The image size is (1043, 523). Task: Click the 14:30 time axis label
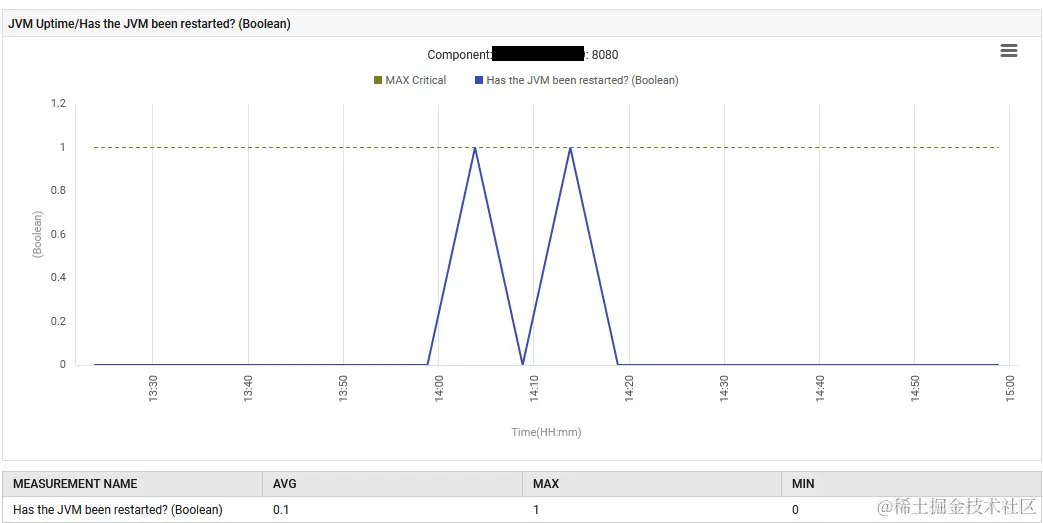pyautogui.click(x=724, y=389)
